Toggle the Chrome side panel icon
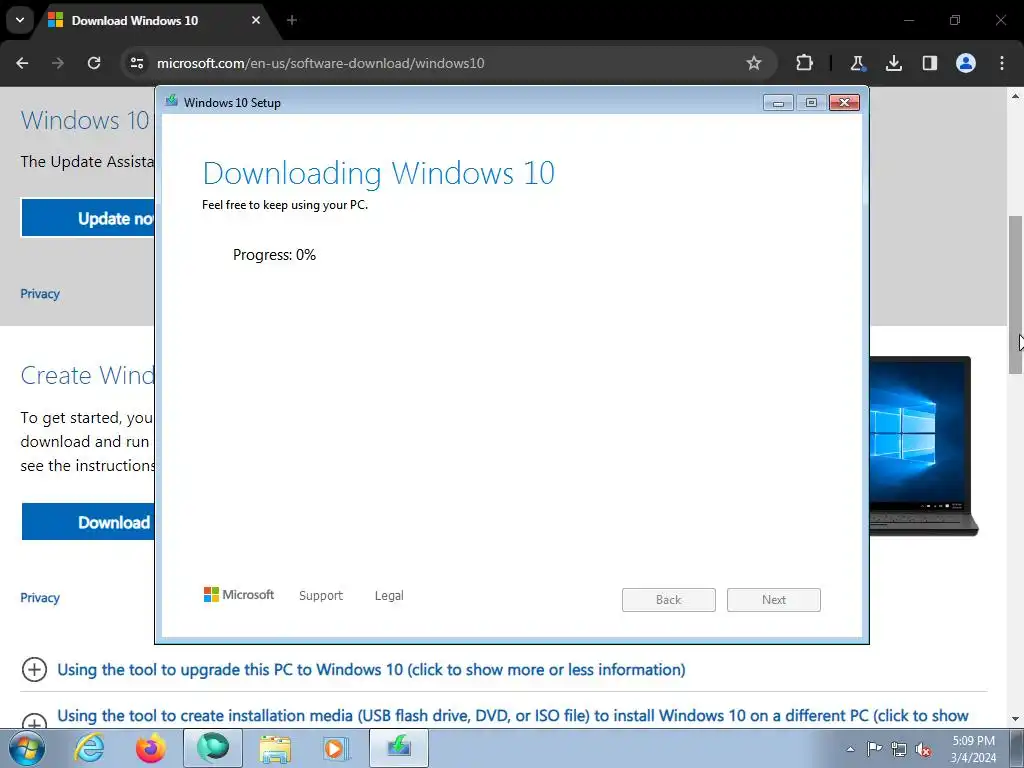Image resolution: width=1024 pixels, height=768 pixels. (929, 63)
